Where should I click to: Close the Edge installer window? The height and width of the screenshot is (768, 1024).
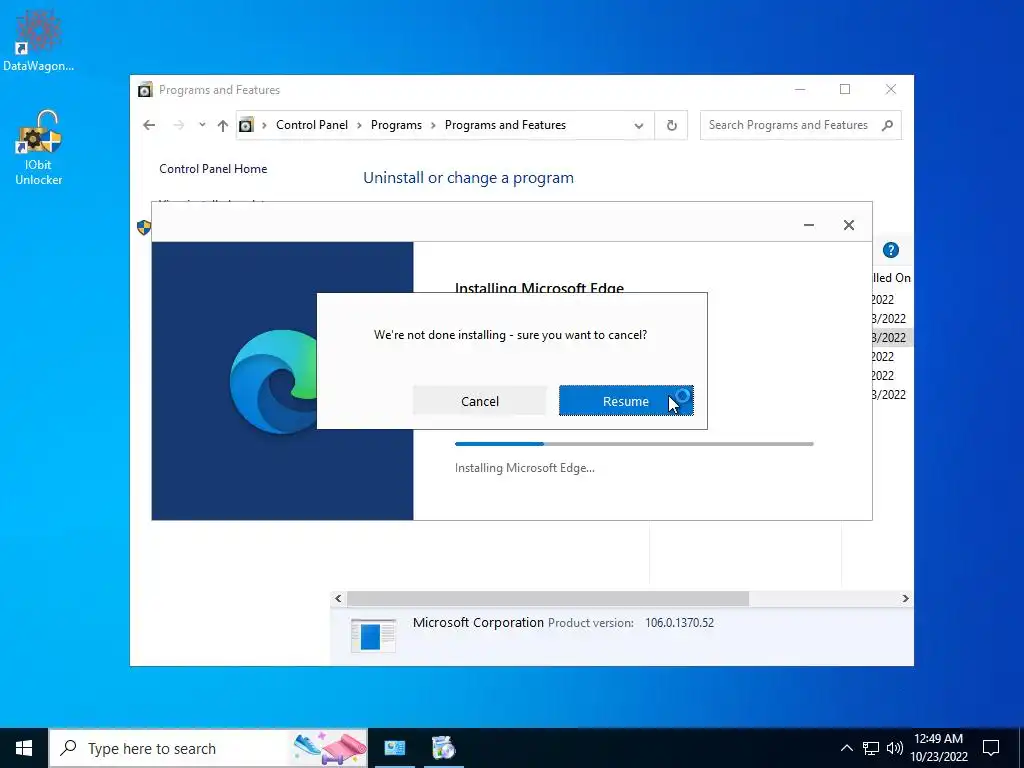tap(848, 225)
